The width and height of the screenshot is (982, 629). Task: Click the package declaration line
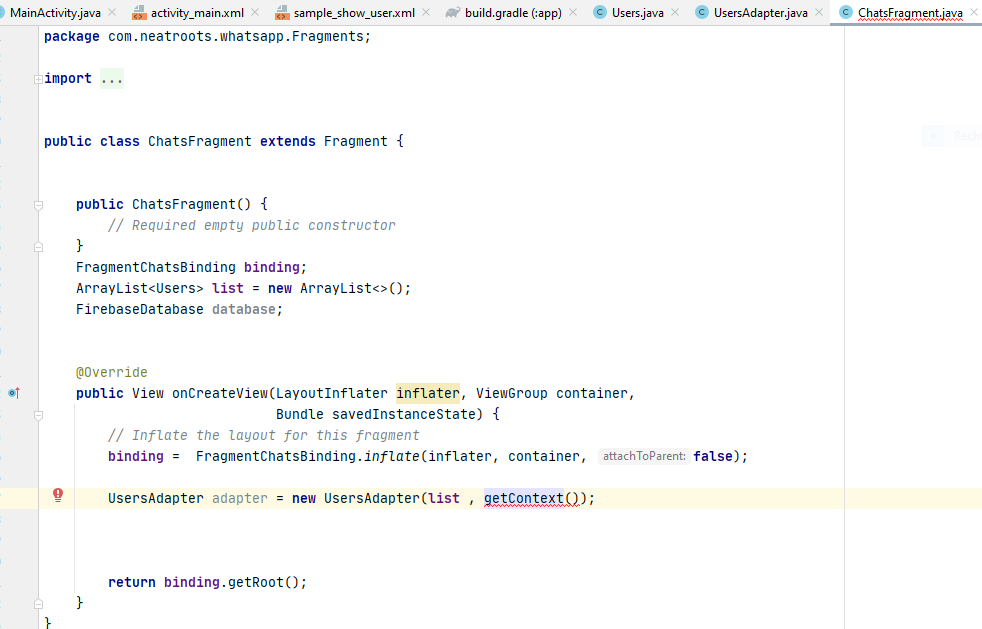click(207, 36)
